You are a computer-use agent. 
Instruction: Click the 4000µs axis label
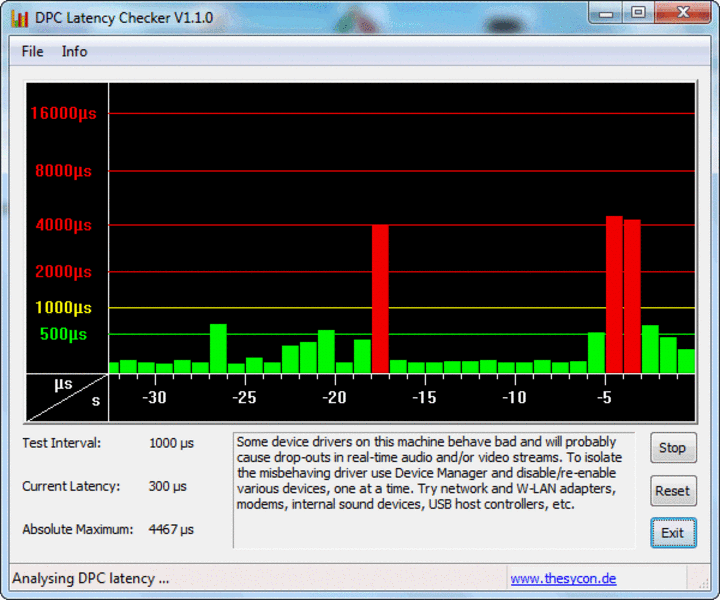[x=63, y=225]
